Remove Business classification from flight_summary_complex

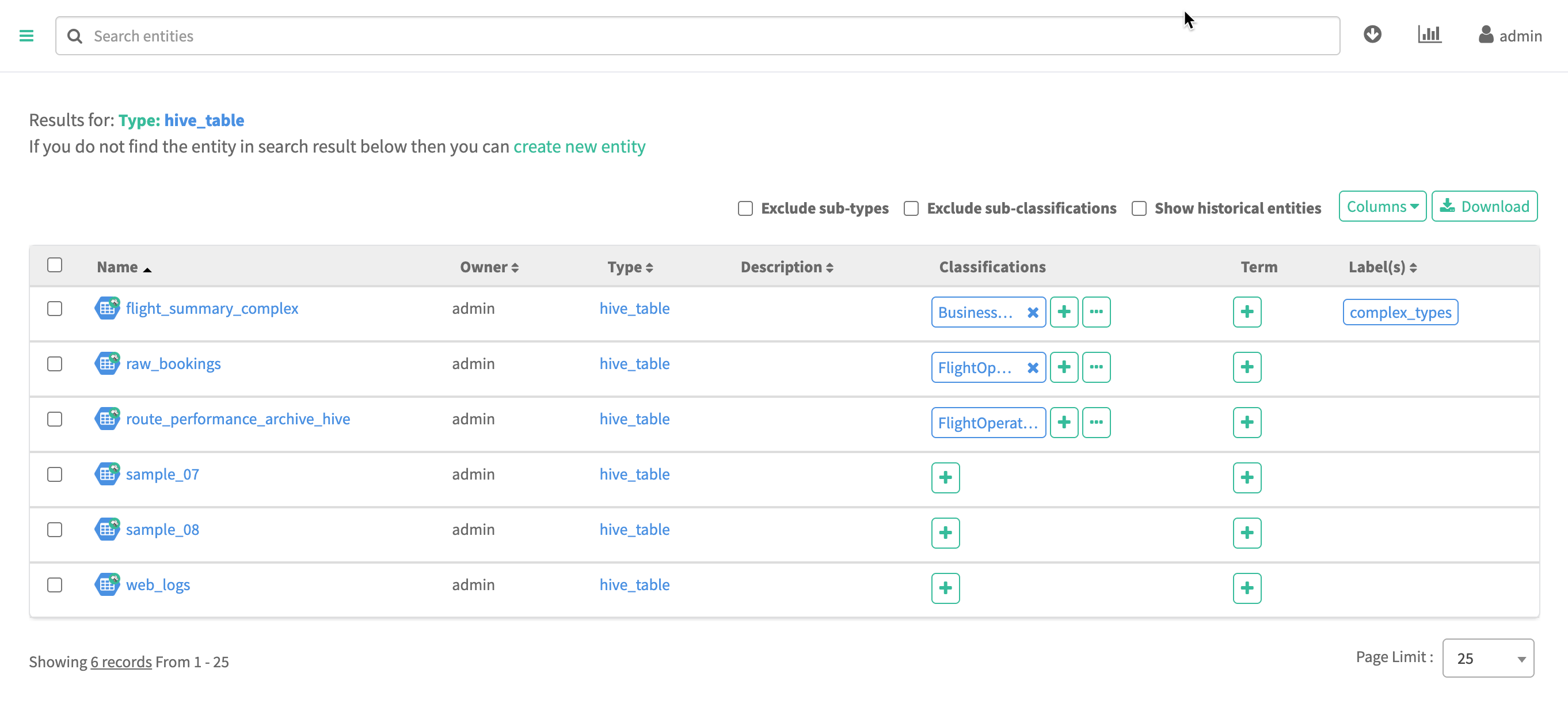tap(1032, 313)
